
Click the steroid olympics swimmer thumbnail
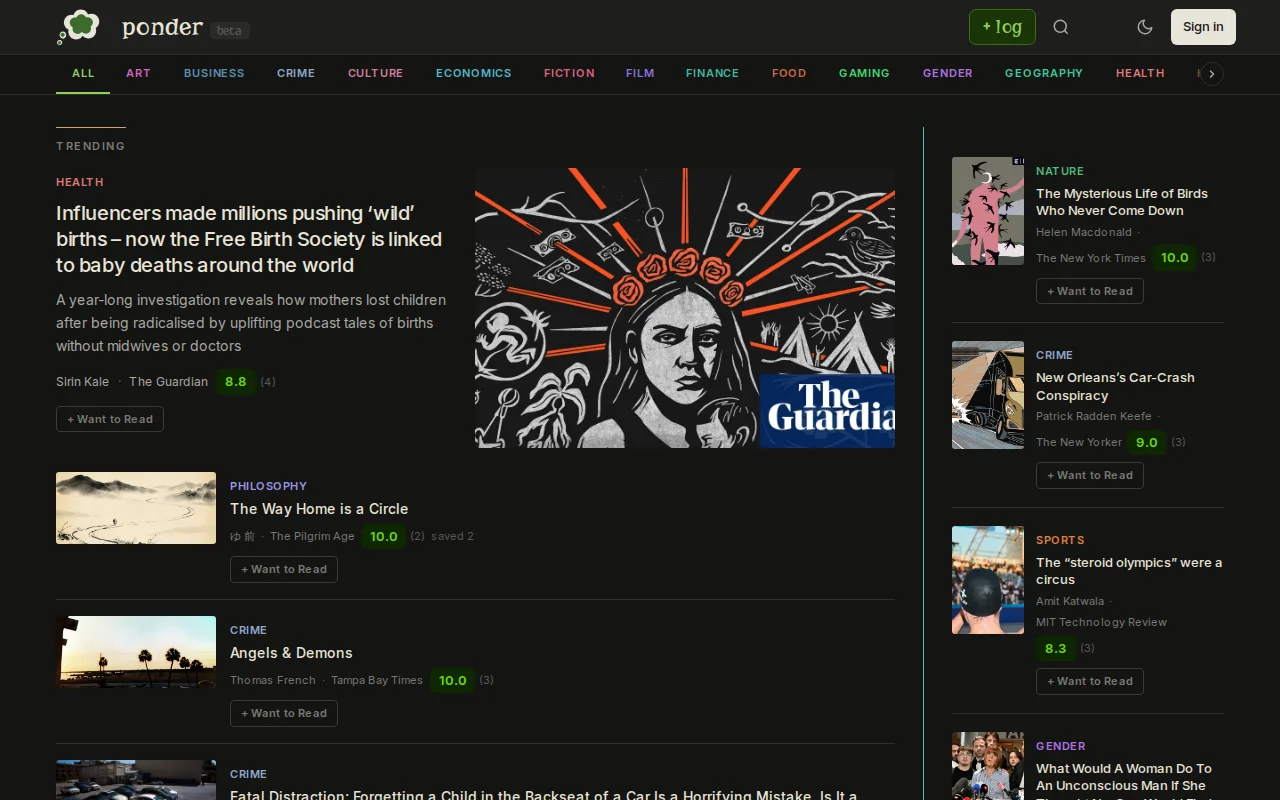click(988, 580)
